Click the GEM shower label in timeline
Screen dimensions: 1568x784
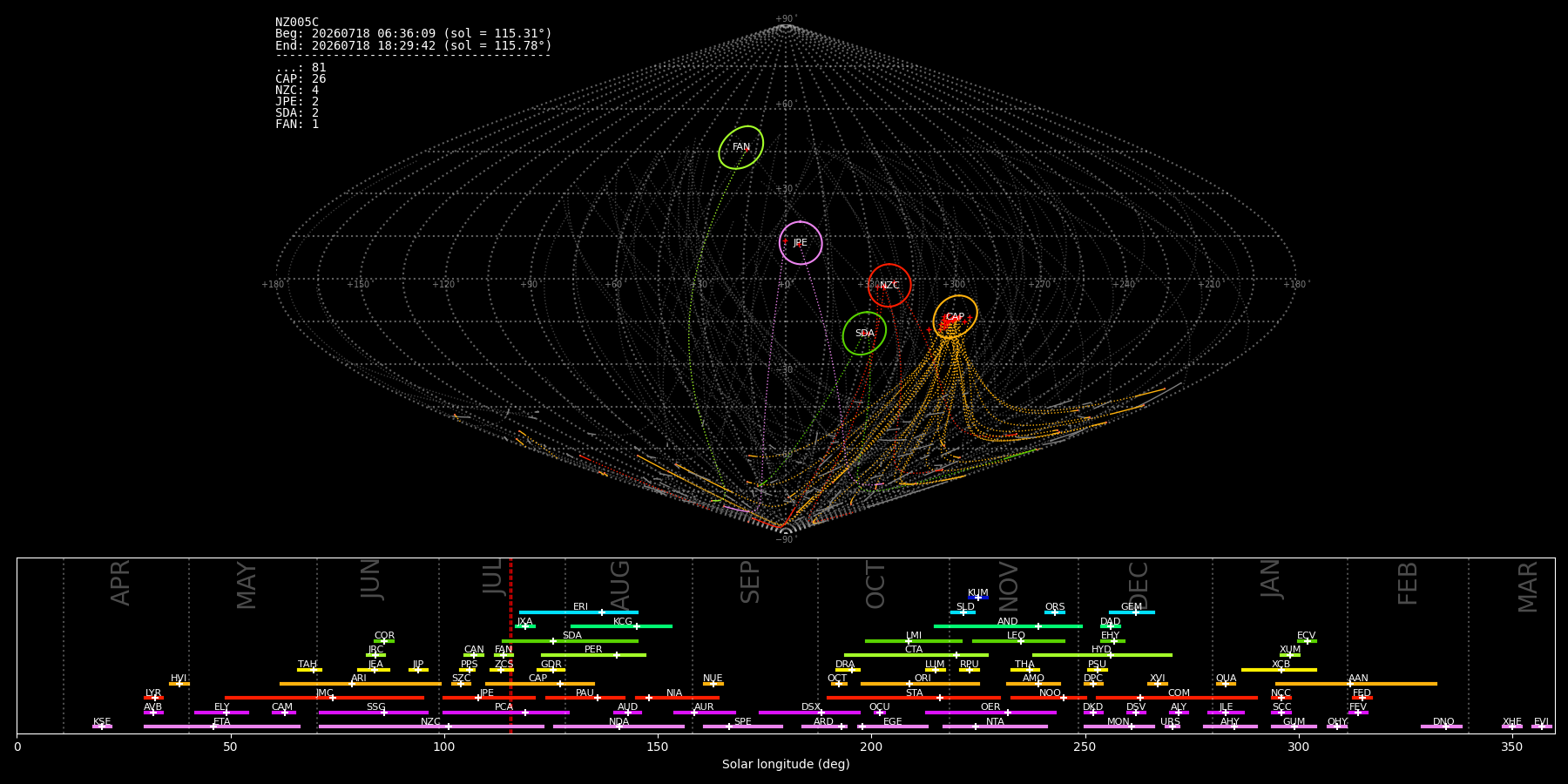coord(1132,607)
